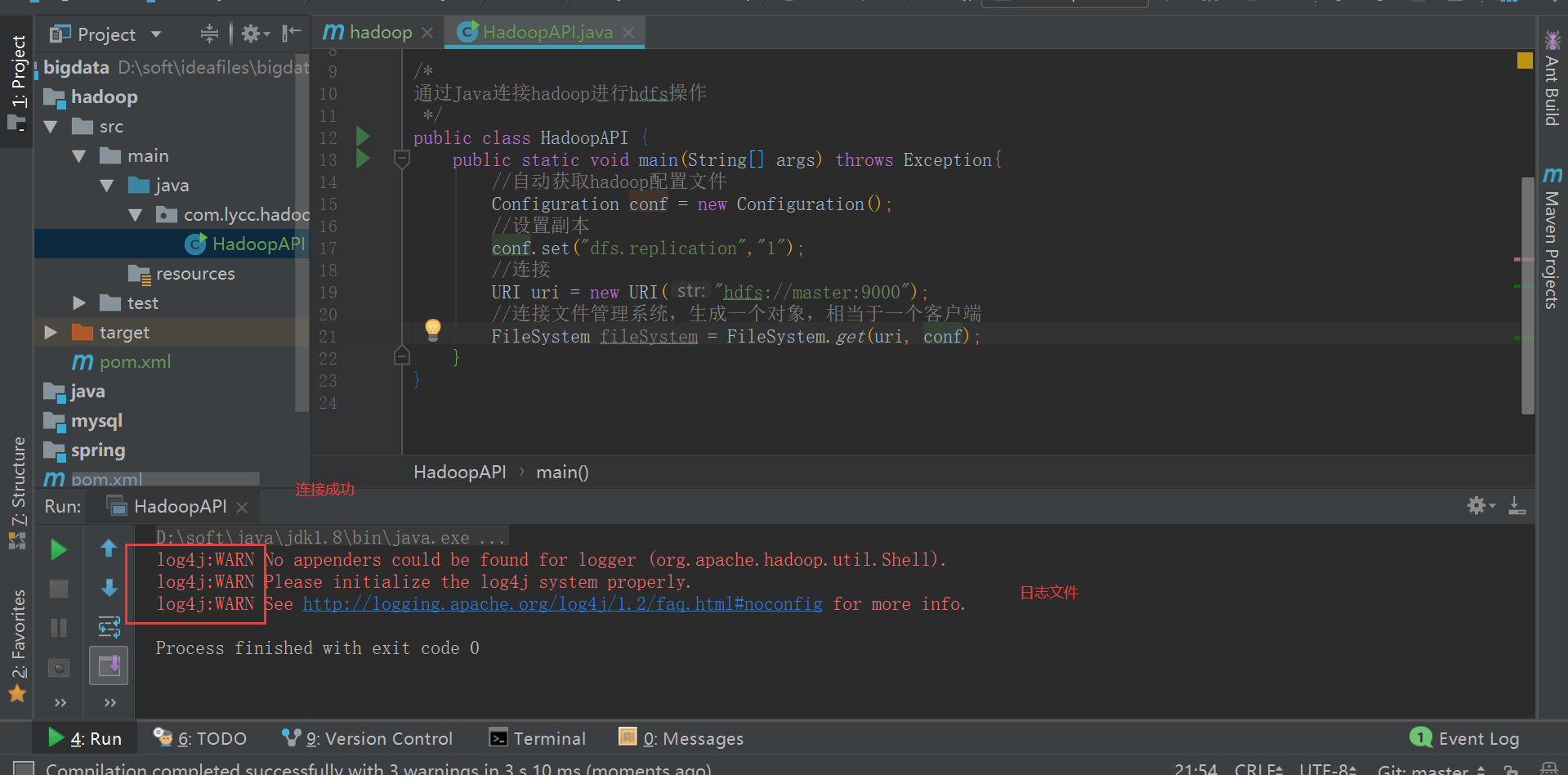
Task: Close the HadoopAPI.java editor tab
Action: point(628,33)
